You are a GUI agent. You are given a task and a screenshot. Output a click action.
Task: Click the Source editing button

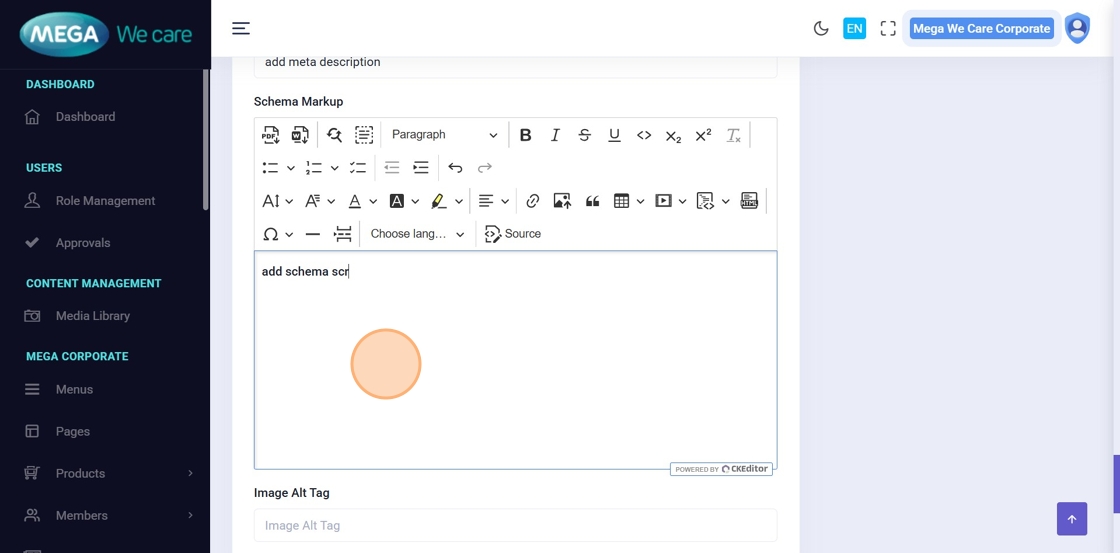pos(513,234)
